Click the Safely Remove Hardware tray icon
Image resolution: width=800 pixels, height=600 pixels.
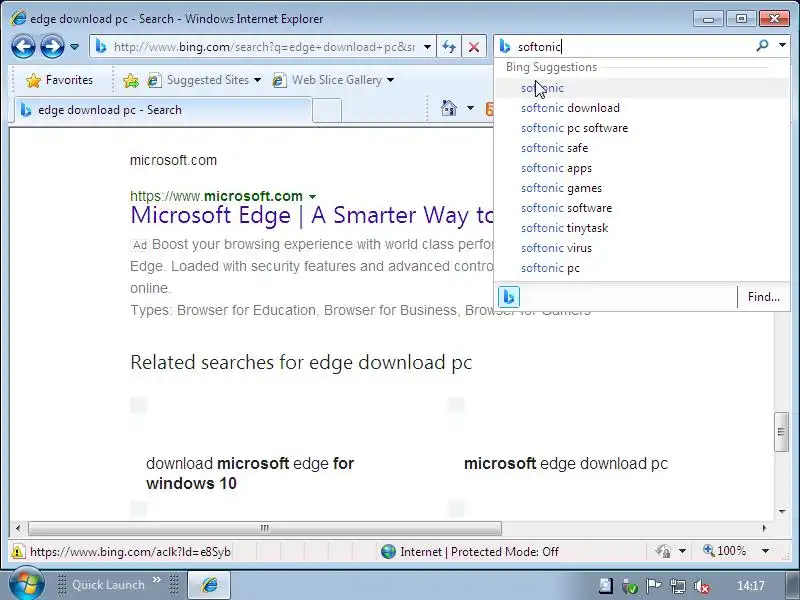coord(630,587)
